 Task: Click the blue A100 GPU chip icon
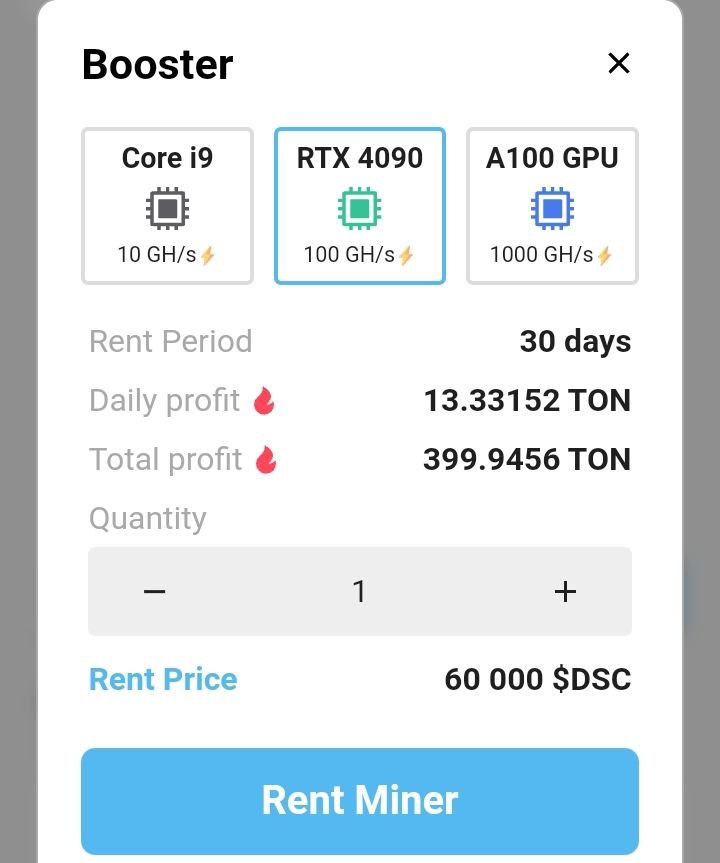552,209
